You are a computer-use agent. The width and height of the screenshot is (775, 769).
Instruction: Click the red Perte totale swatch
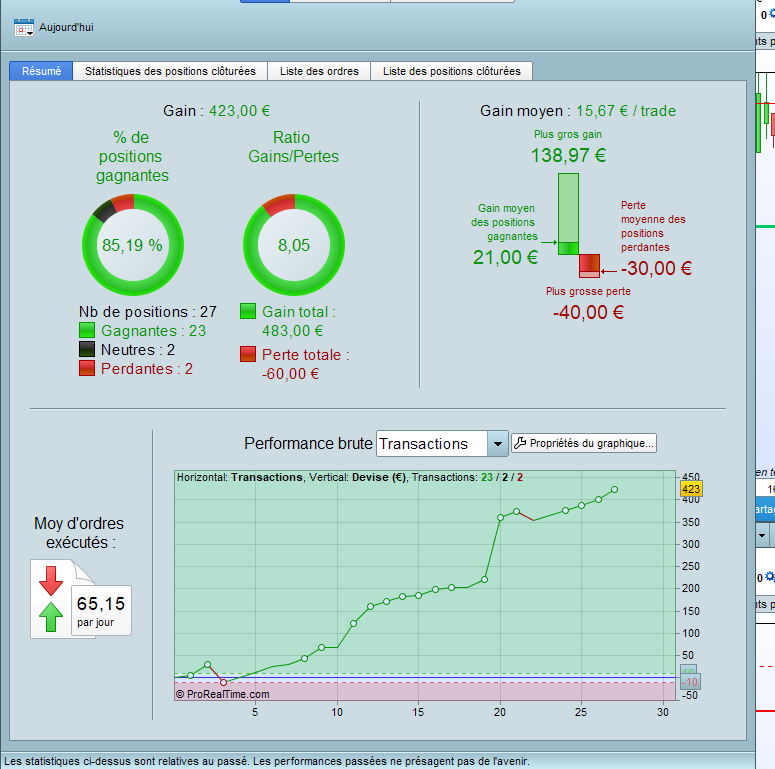pos(248,354)
